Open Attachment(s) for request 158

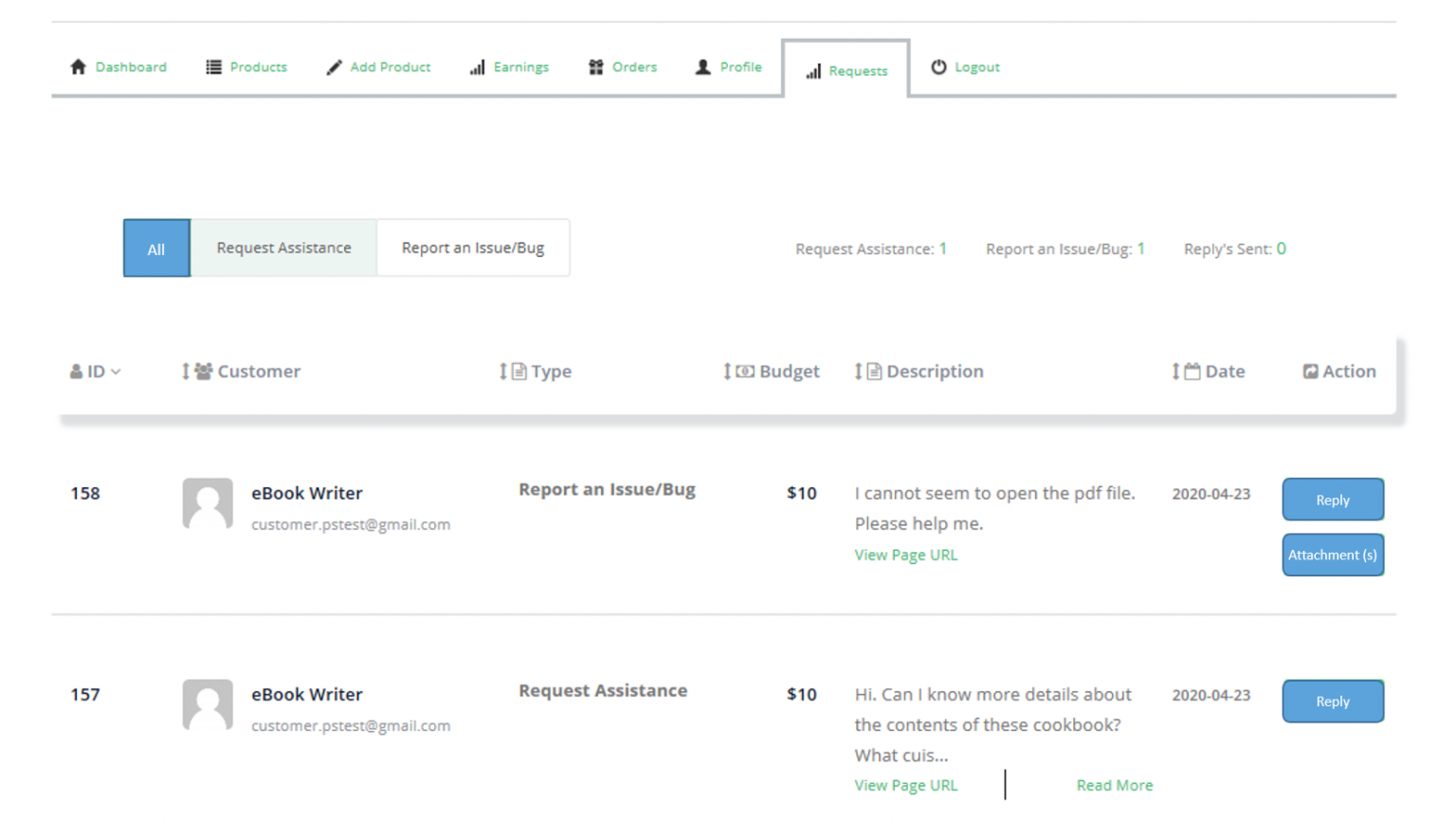[1332, 555]
